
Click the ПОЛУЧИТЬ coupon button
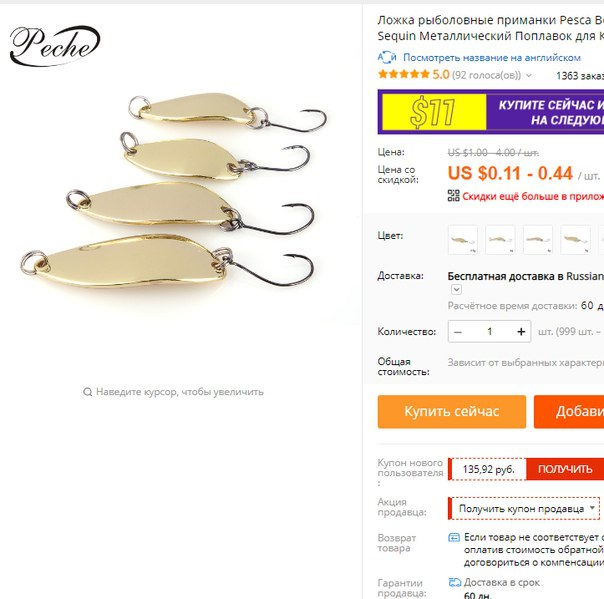(565, 469)
